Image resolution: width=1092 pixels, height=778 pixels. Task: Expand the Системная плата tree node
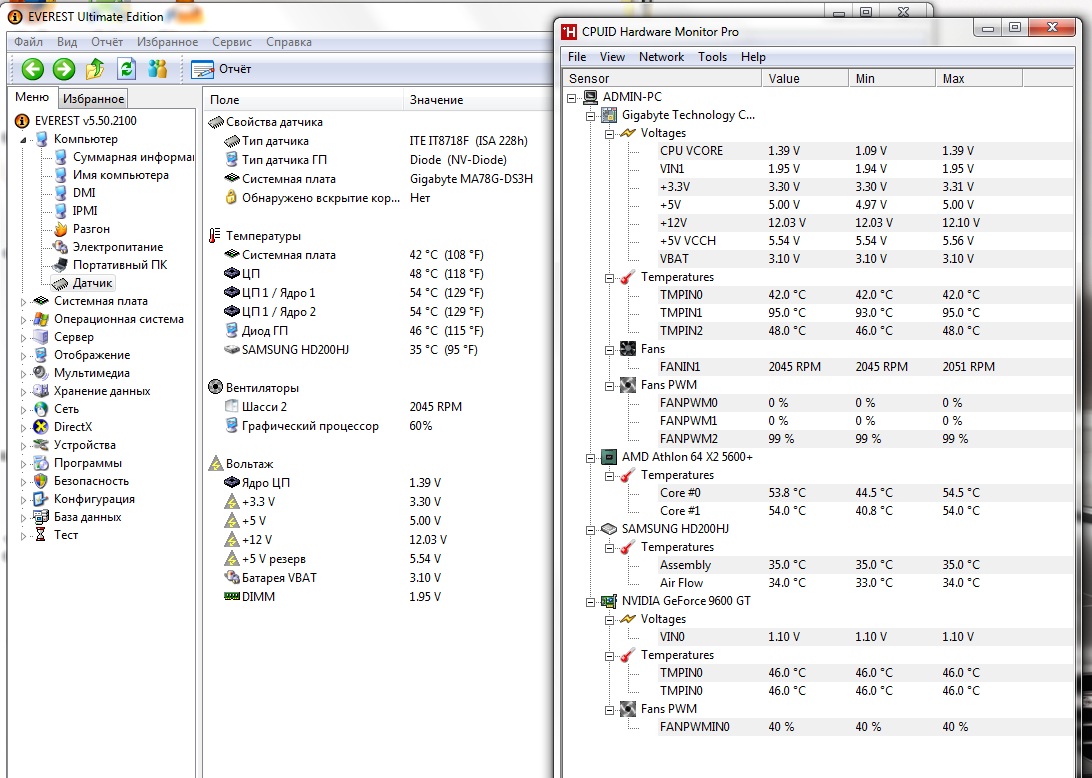[x=23, y=302]
